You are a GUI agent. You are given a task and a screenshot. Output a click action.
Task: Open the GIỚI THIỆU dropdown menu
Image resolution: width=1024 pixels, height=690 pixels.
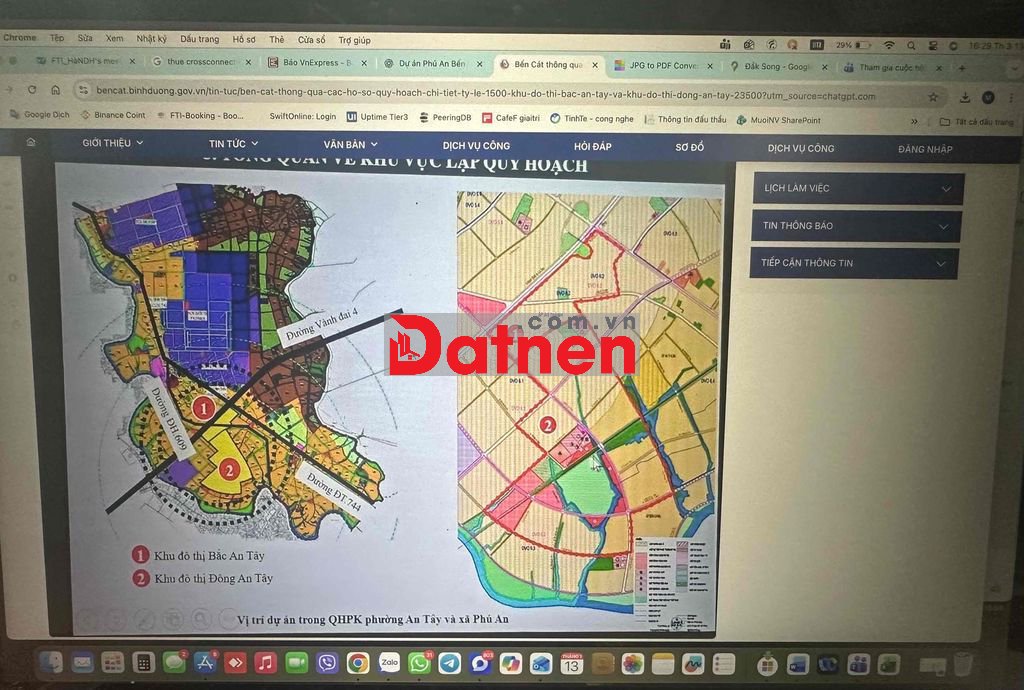(112, 143)
